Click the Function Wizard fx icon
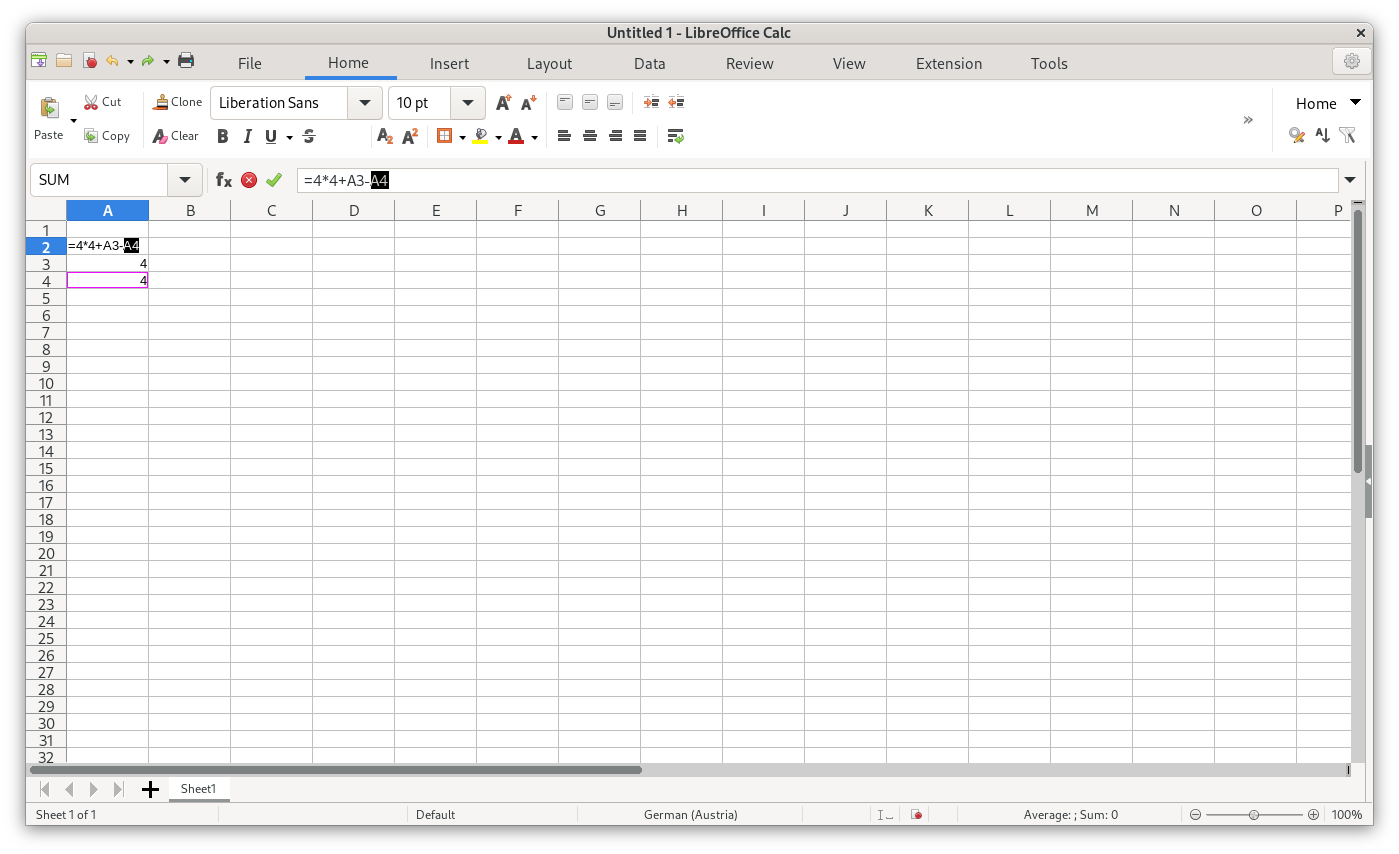 point(224,180)
